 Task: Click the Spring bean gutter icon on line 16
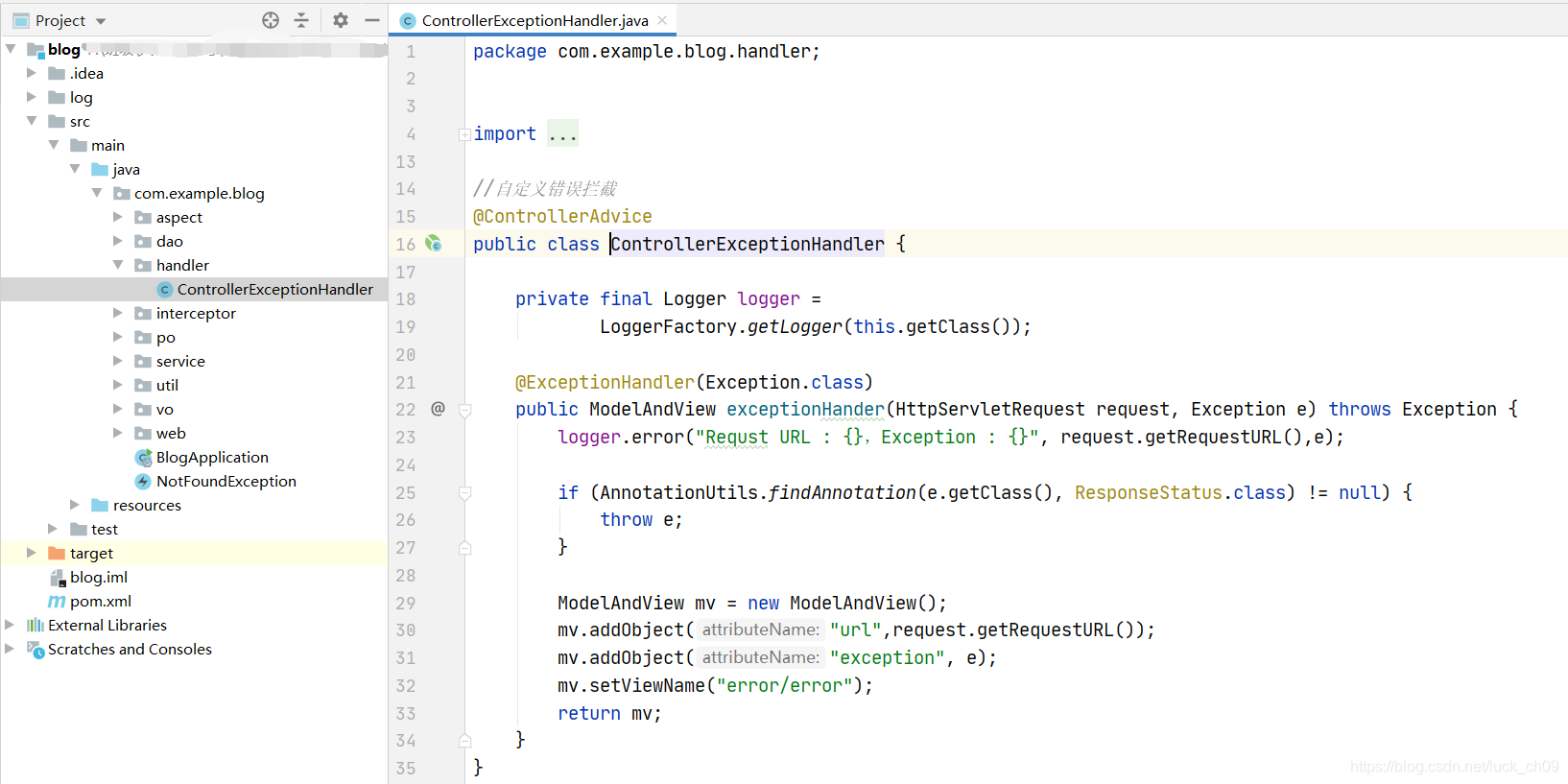pyautogui.click(x=434, y=244)
